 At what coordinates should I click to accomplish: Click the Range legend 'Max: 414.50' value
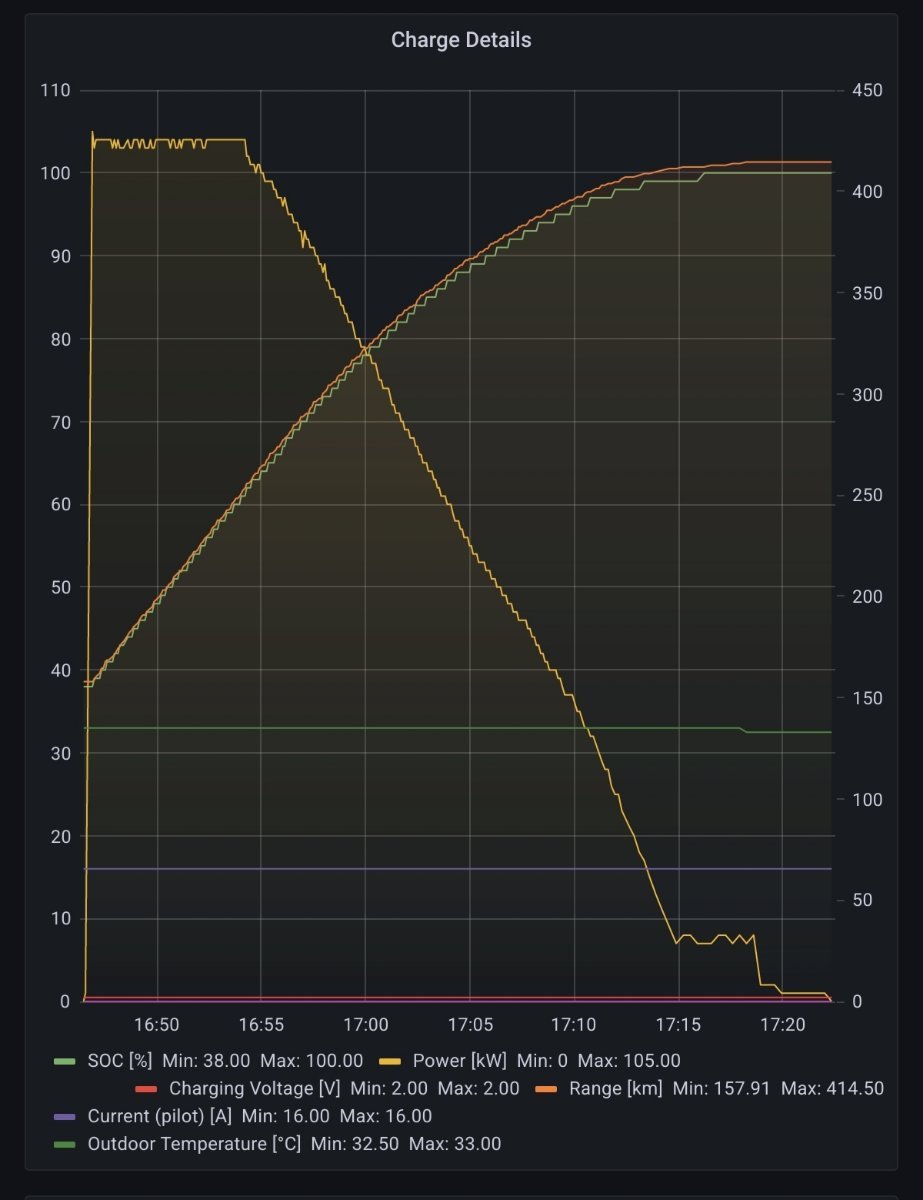point(832,1089)
